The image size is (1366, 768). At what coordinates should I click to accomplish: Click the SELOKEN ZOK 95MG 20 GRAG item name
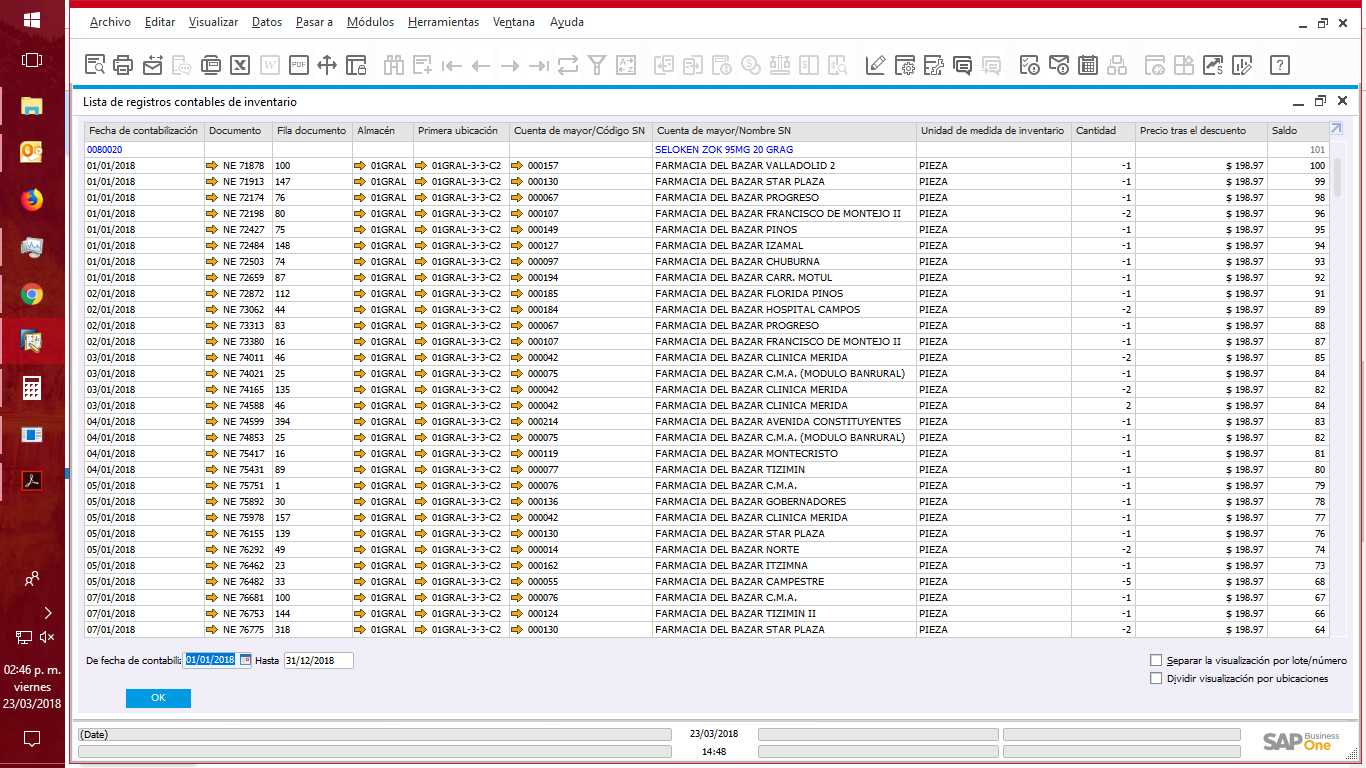724,150
